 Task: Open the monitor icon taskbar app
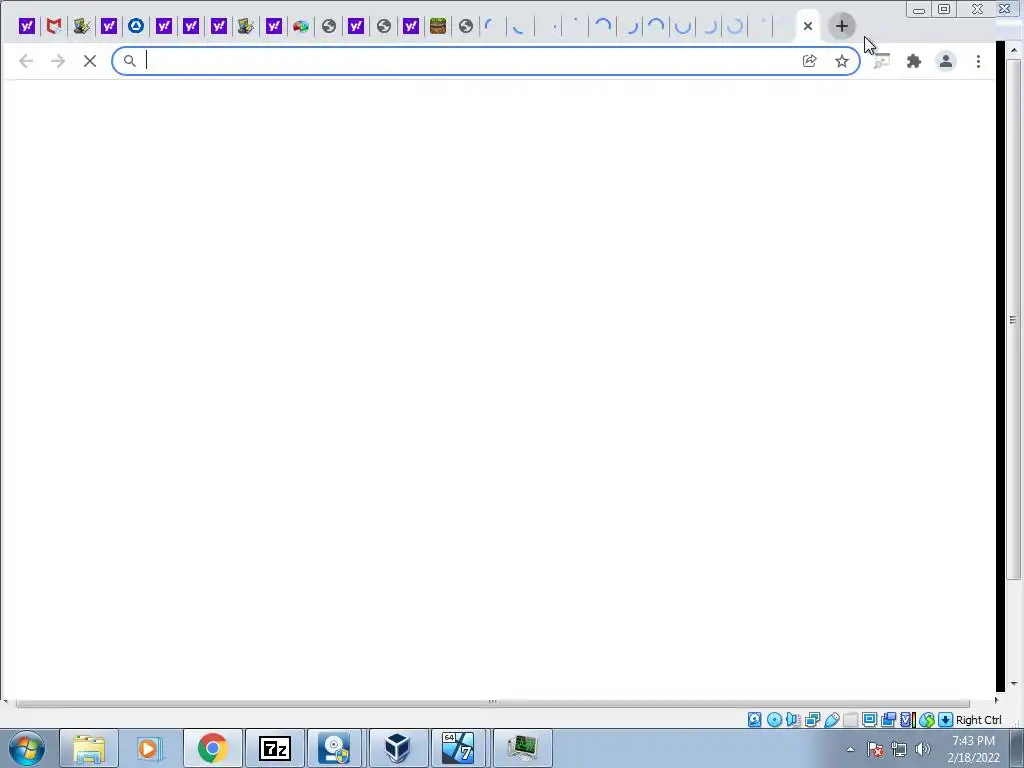522,748
